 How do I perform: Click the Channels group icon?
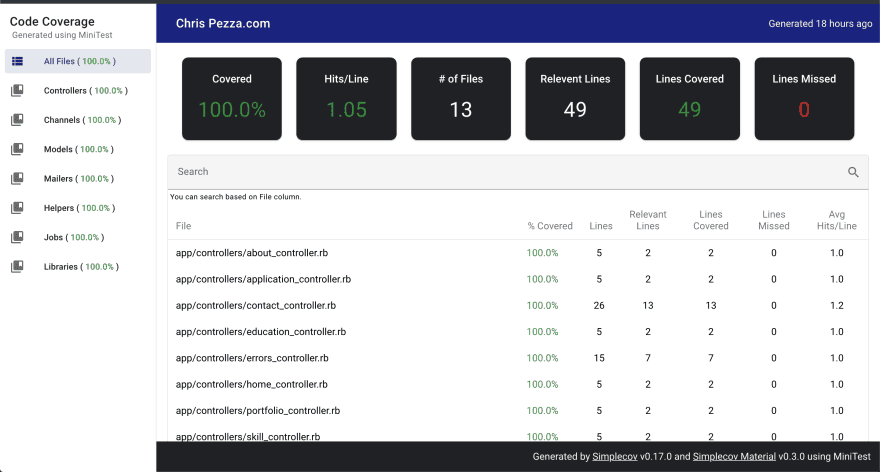[x=17, y=120]
